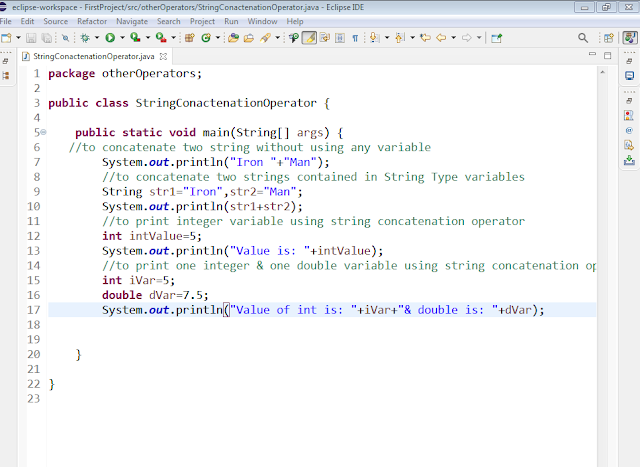Screen dimensions: 640x467
Task: Click the New file wizard icon
Action: tap(6, 38)
